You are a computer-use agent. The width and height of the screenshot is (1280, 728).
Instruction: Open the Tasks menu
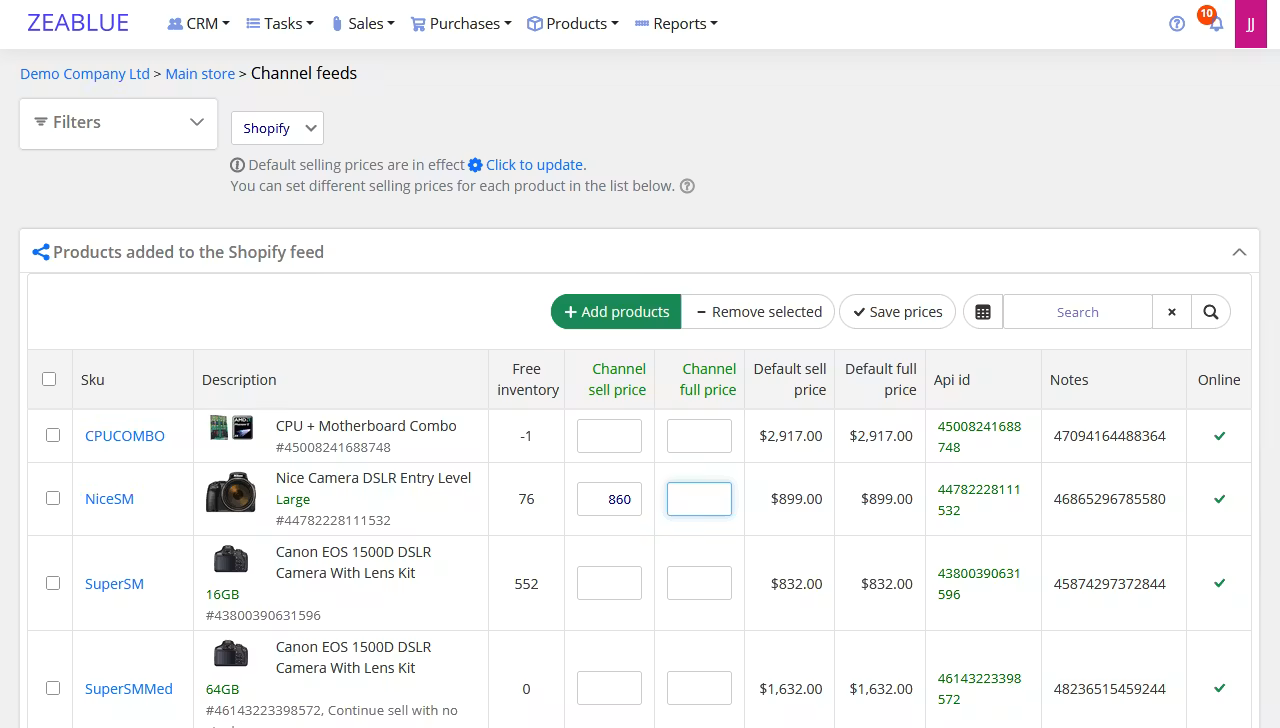tap(280, 24)
